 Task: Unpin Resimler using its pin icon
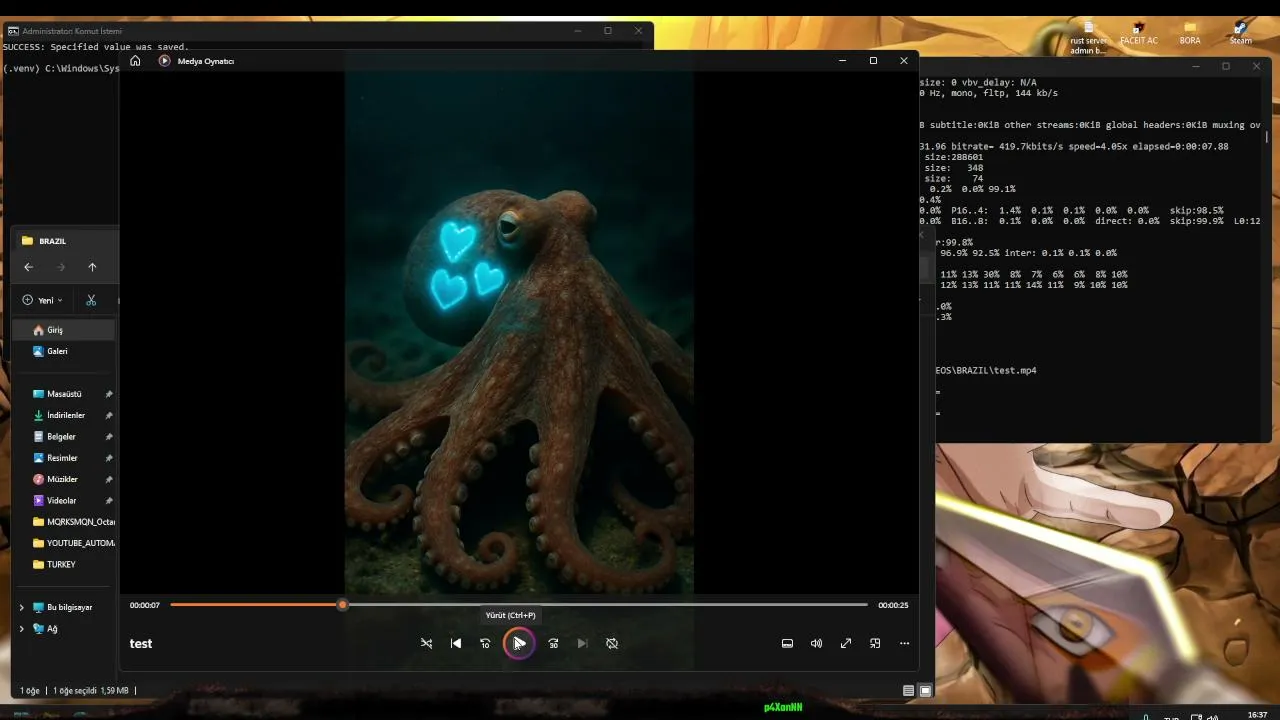tap(109, 458)
